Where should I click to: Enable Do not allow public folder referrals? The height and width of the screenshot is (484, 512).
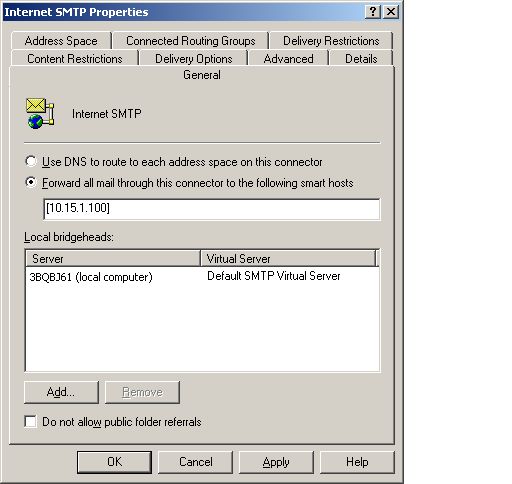(x=31, y=421)
